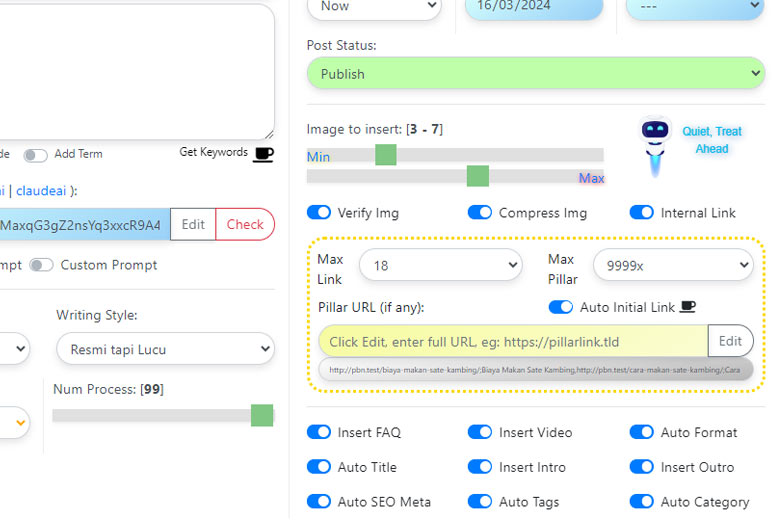Click the coffee cup icon beside Get Keywords
This screenshot has width=779, height=520.
[263, 153]
